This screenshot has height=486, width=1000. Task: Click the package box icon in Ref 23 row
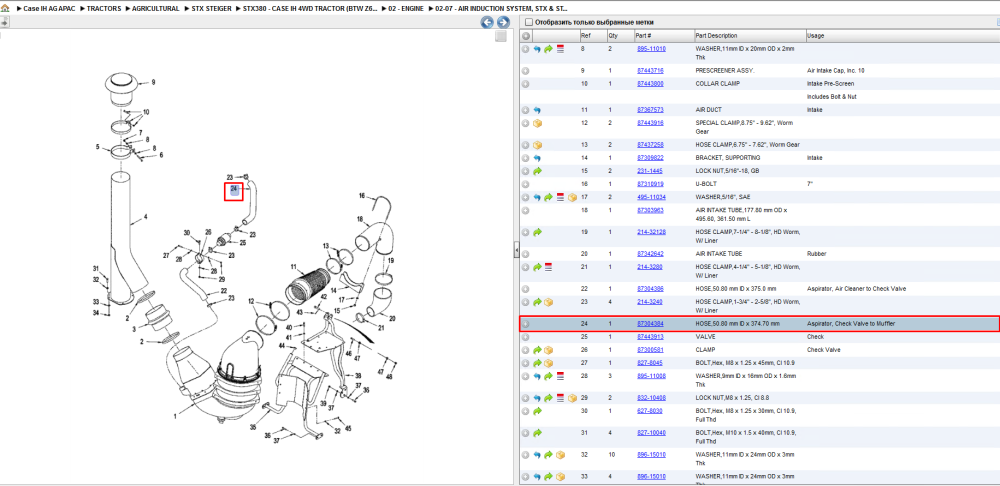click(x=548, y=302)
